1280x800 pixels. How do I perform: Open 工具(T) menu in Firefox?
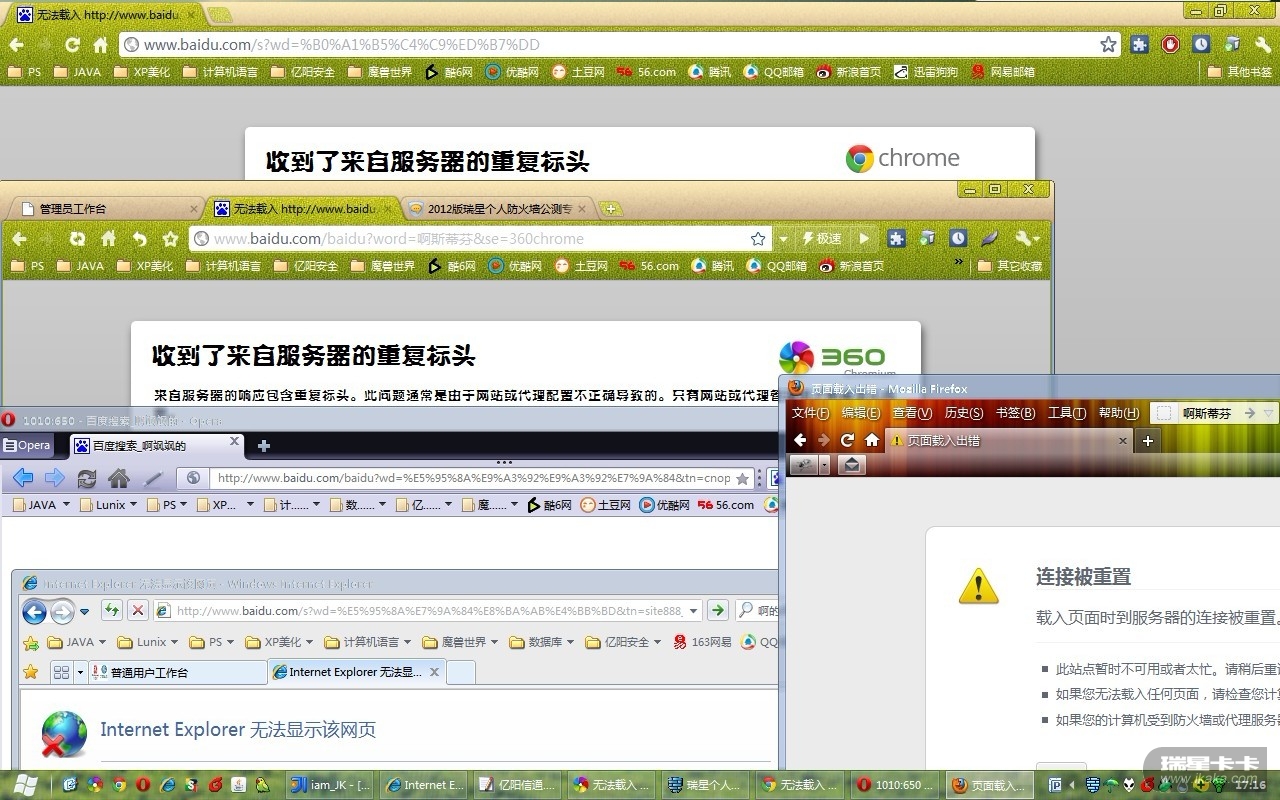tap(1067, 413)
